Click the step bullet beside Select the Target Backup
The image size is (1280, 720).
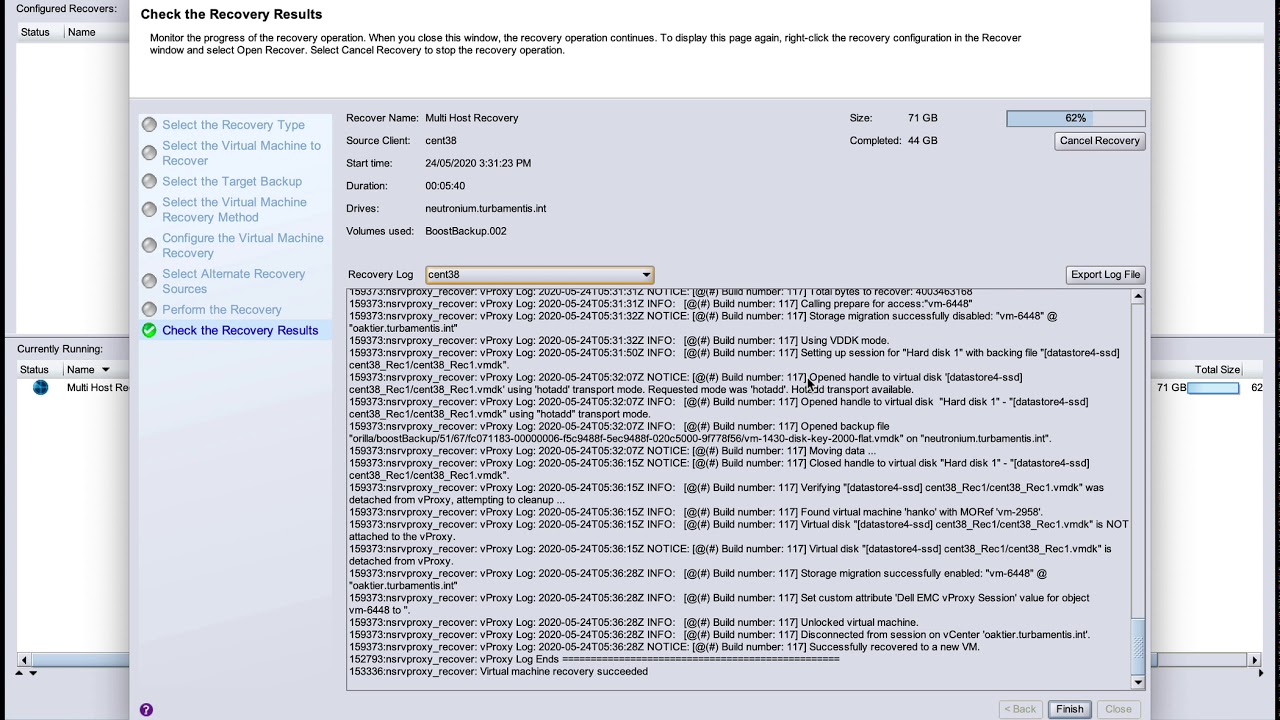click(149, 182)
